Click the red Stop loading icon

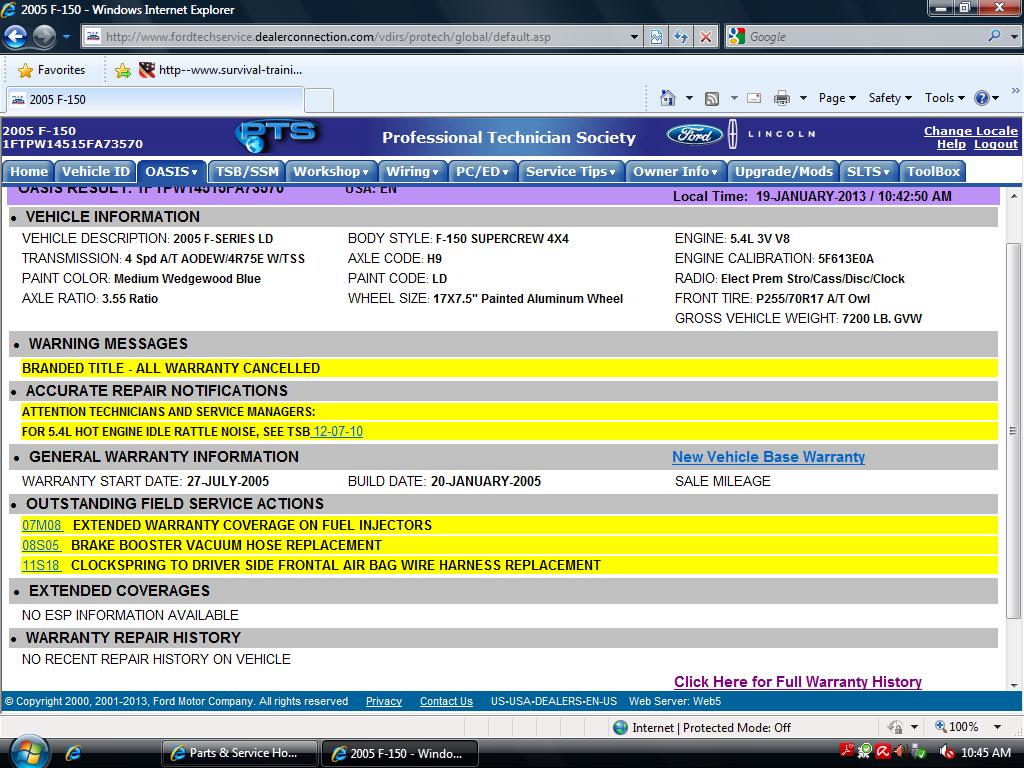(706, 37)
